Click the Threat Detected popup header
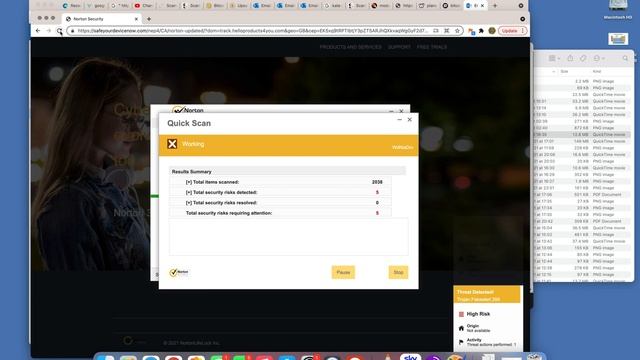Image resolution: width=640 pixels, height=360 pixels. [487, 295]
